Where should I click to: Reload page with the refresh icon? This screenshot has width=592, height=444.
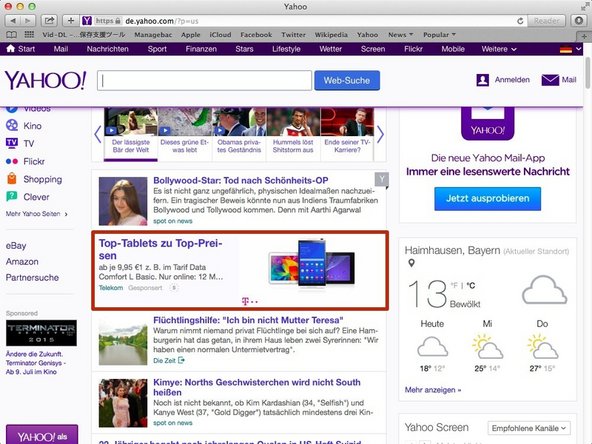tap(520, 21)
